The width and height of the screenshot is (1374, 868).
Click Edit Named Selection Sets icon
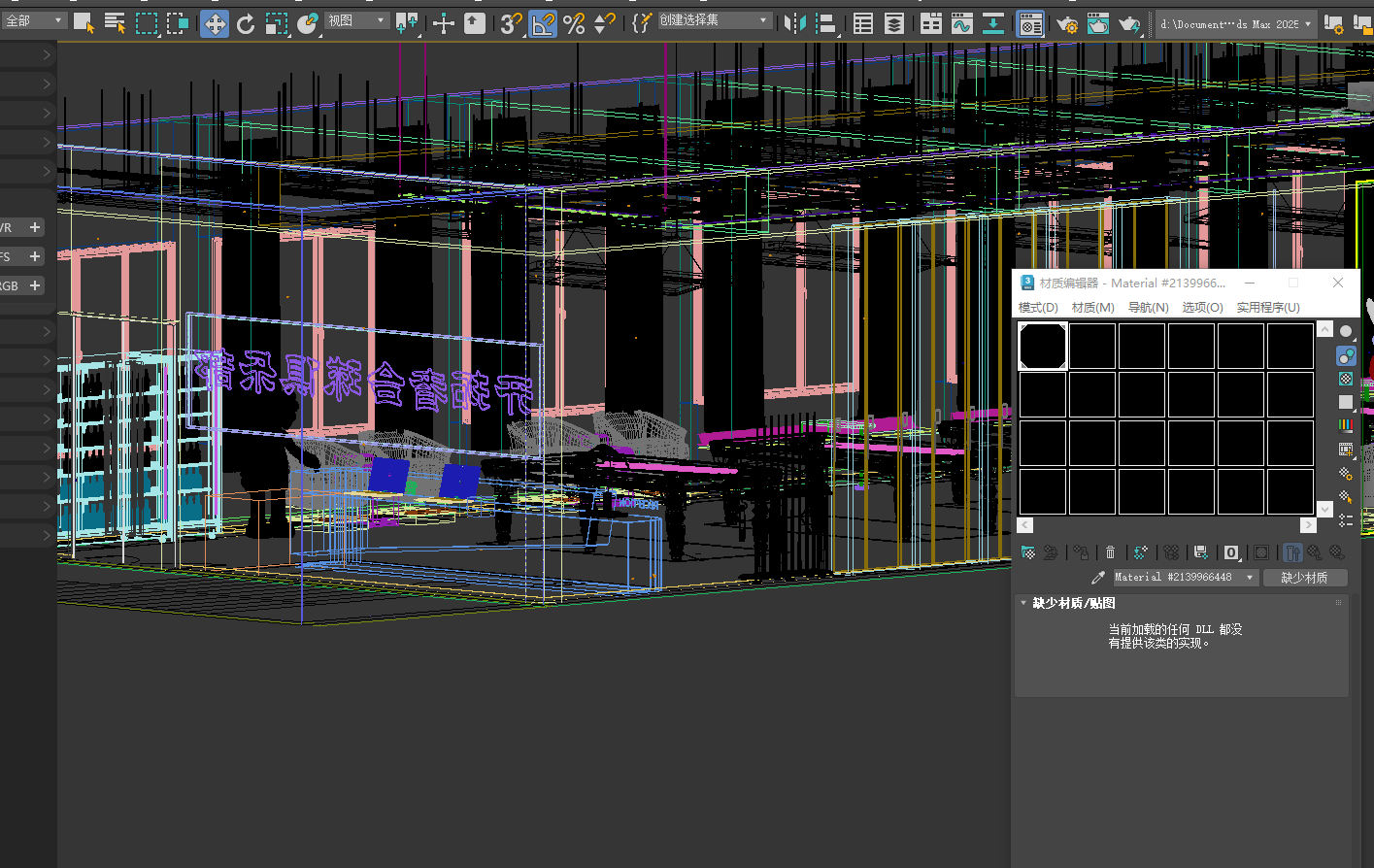[641, 23]
